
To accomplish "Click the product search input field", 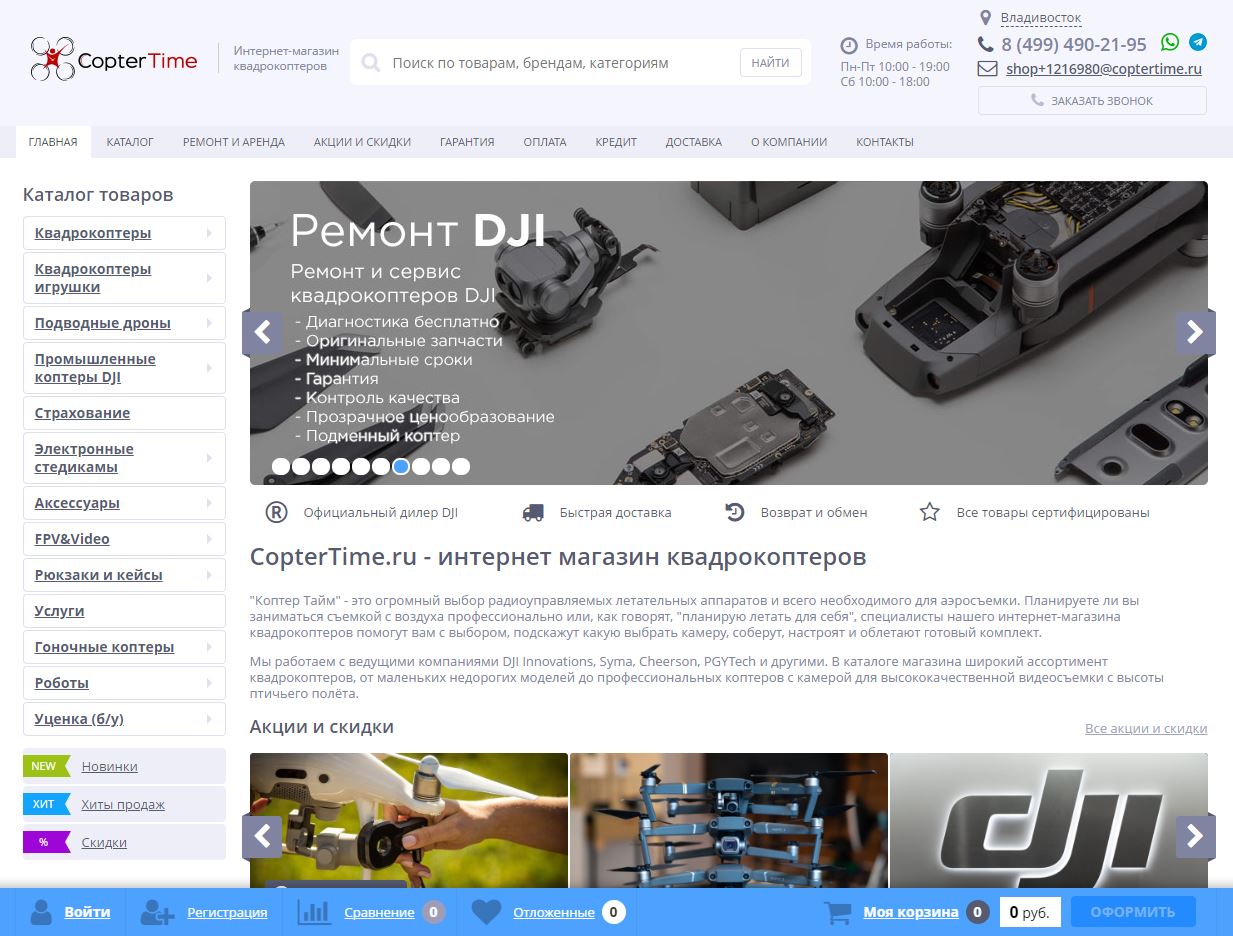I will click(560, 63).
